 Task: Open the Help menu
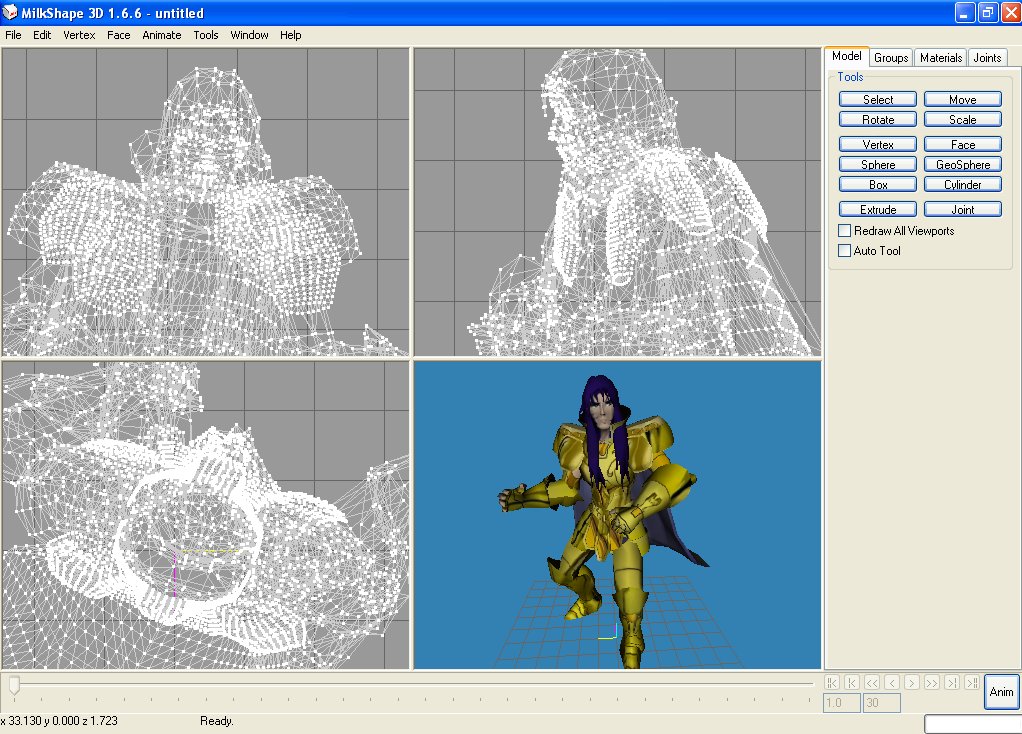(291, 35)
